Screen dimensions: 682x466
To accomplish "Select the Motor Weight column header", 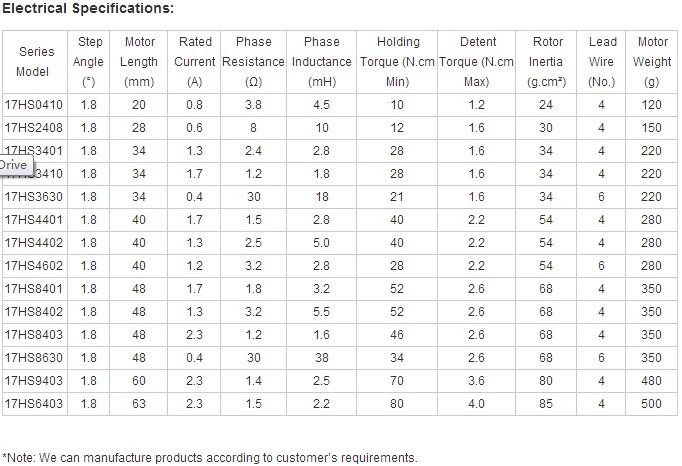I will pos(652,62).
